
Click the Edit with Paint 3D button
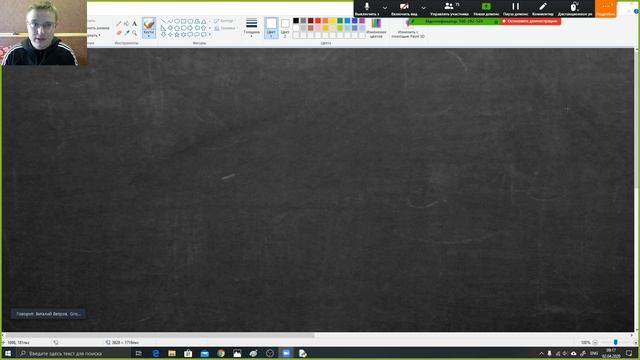(408, 29)
